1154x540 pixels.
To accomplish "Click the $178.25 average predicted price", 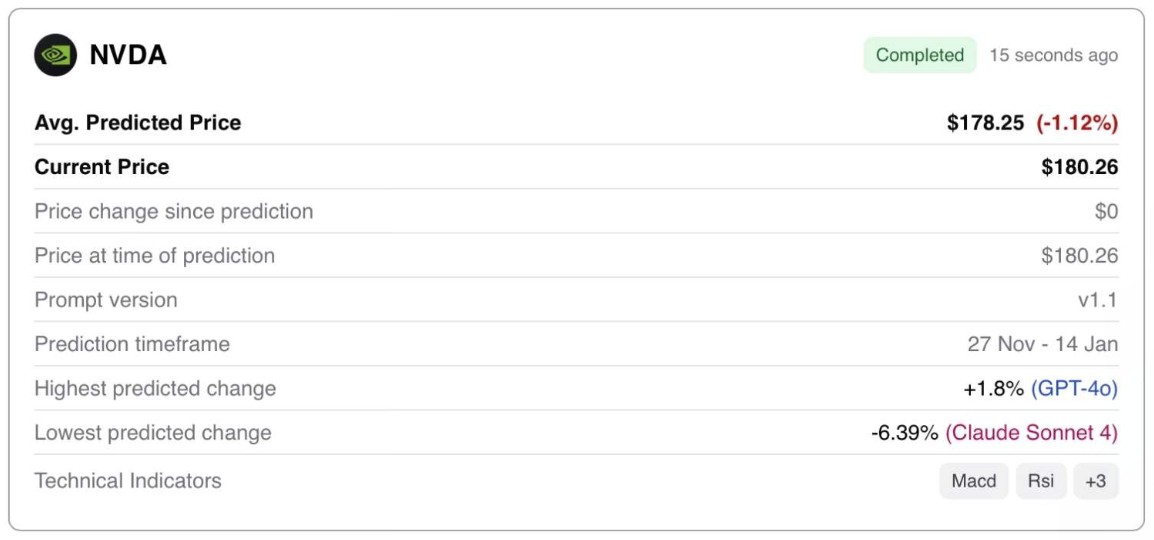I will point(985,123).
